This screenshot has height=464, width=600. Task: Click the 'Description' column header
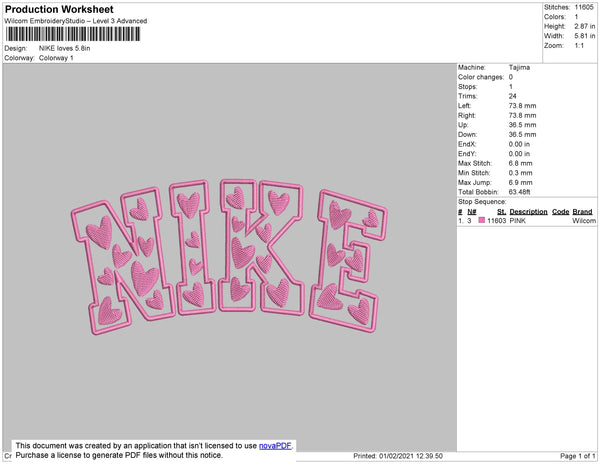(x=528, y=212)
